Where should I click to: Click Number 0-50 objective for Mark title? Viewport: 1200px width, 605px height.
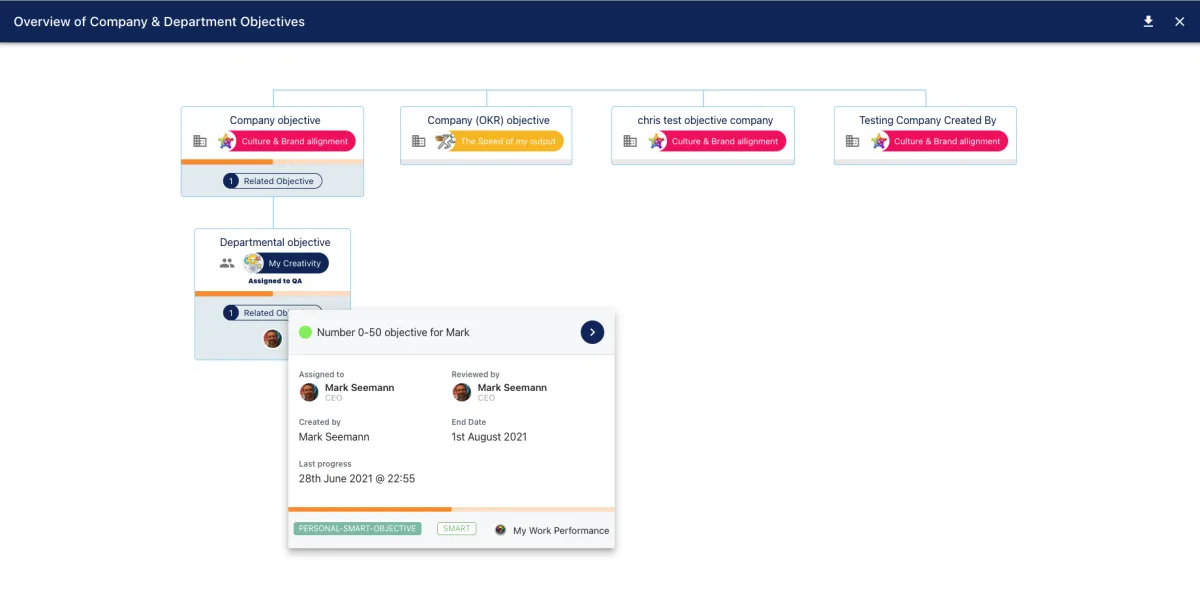pos(393,332)
